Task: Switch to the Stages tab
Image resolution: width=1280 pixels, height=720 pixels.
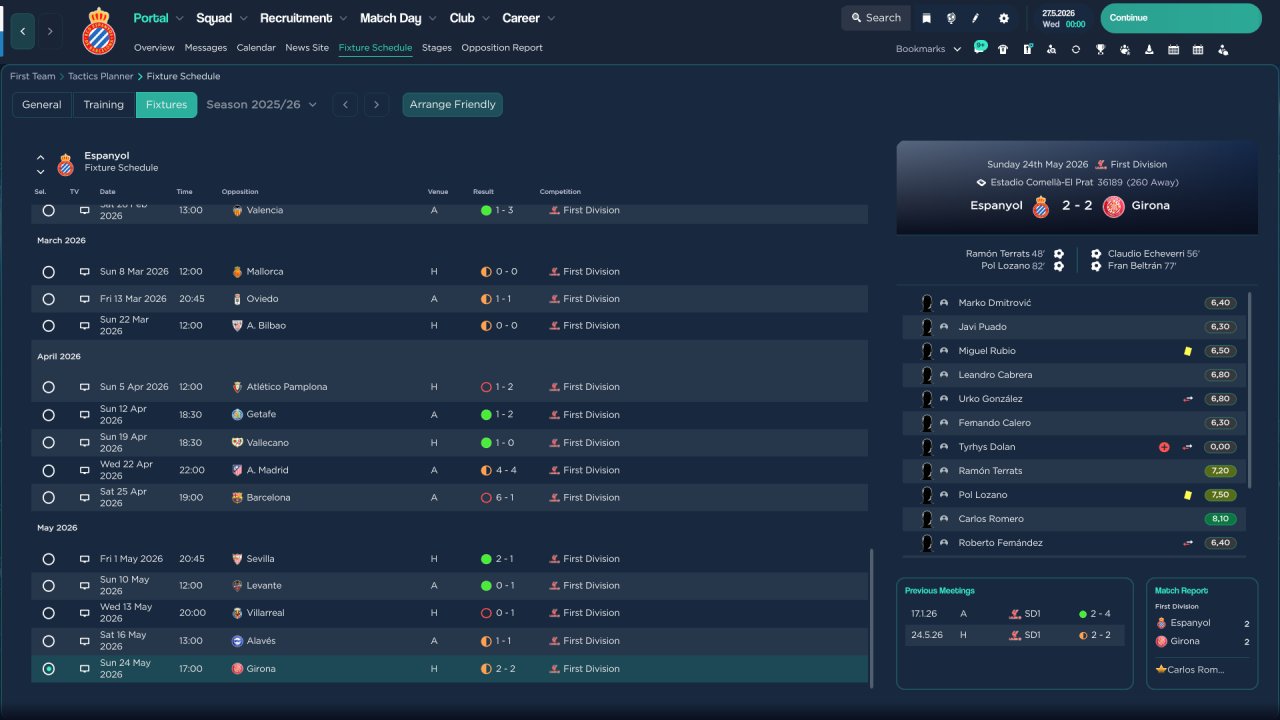Action: [437, 48]
